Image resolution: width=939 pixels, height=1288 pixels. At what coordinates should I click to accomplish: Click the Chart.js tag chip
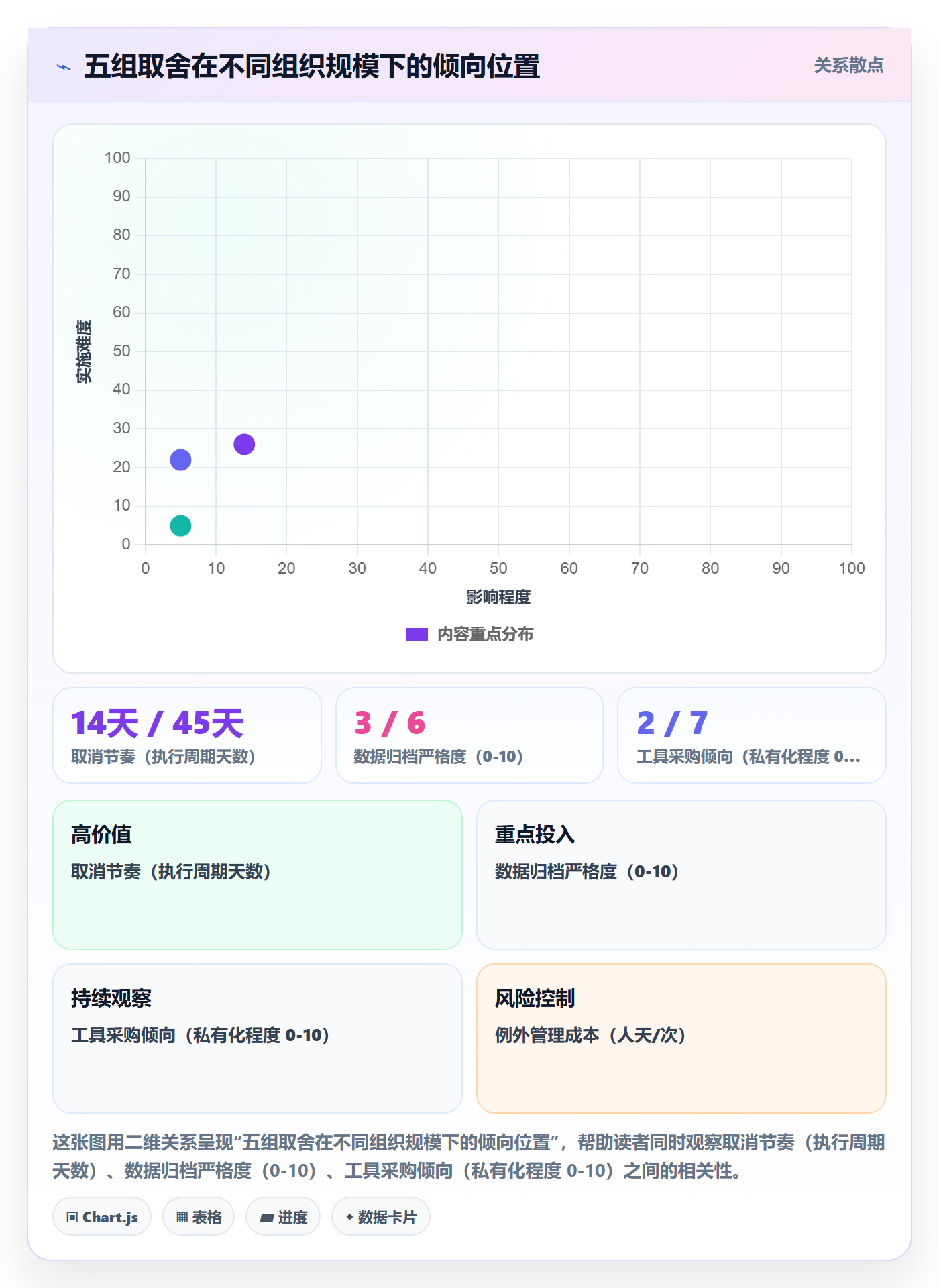(102, 1217)
